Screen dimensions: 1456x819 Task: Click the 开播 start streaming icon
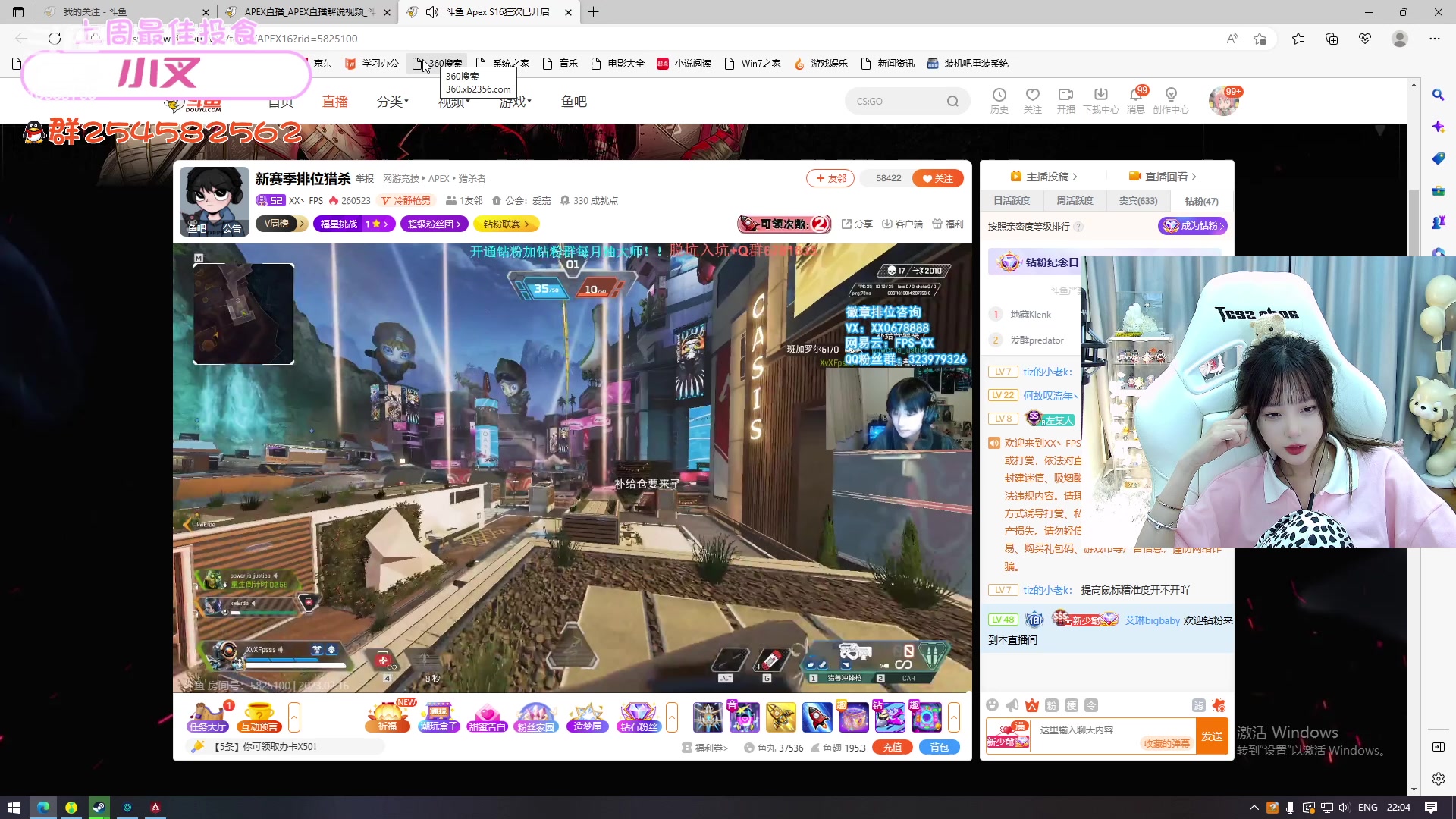coord(1066,100)
